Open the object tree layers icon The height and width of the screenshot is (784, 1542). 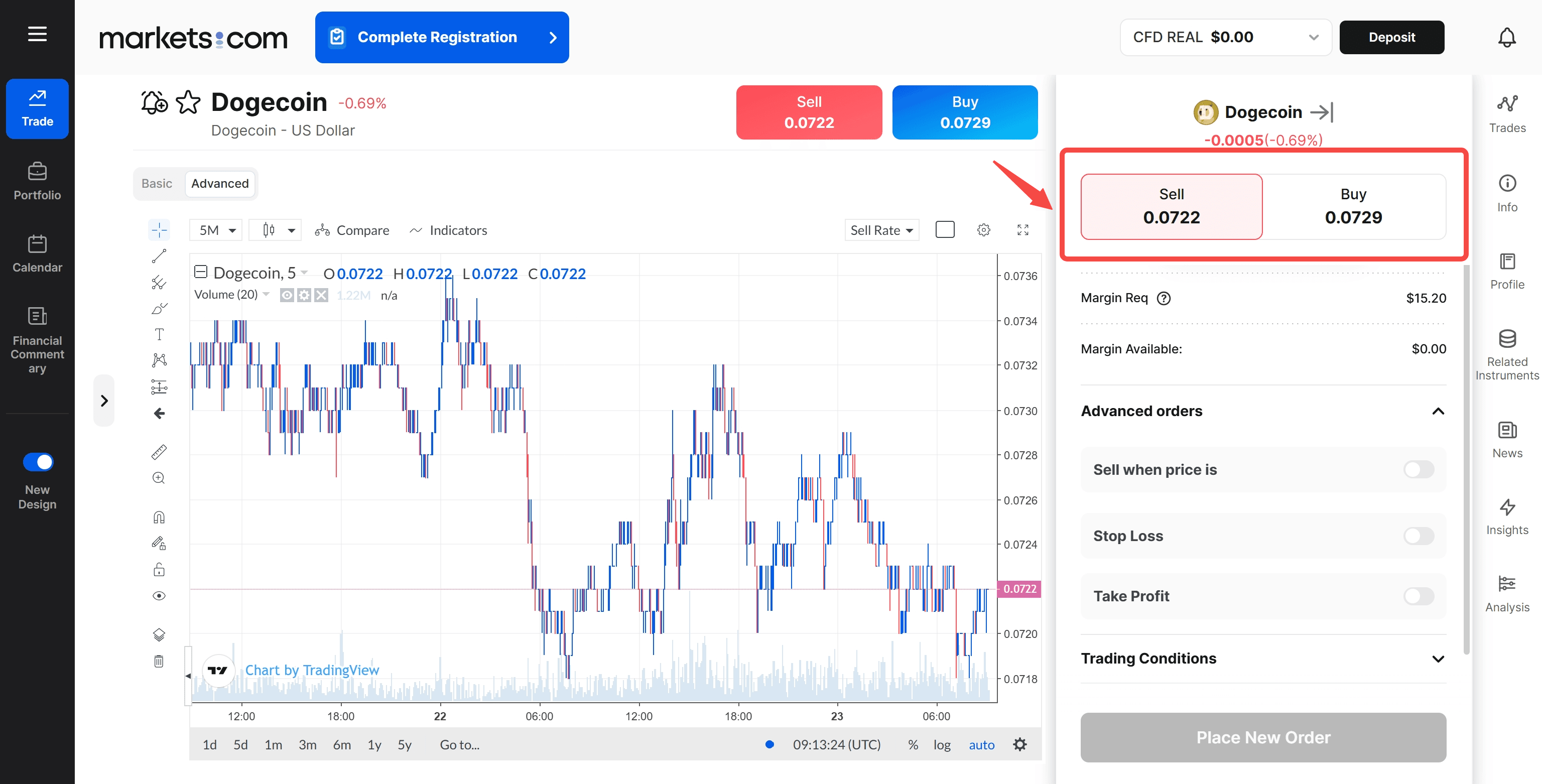point(159,634)
